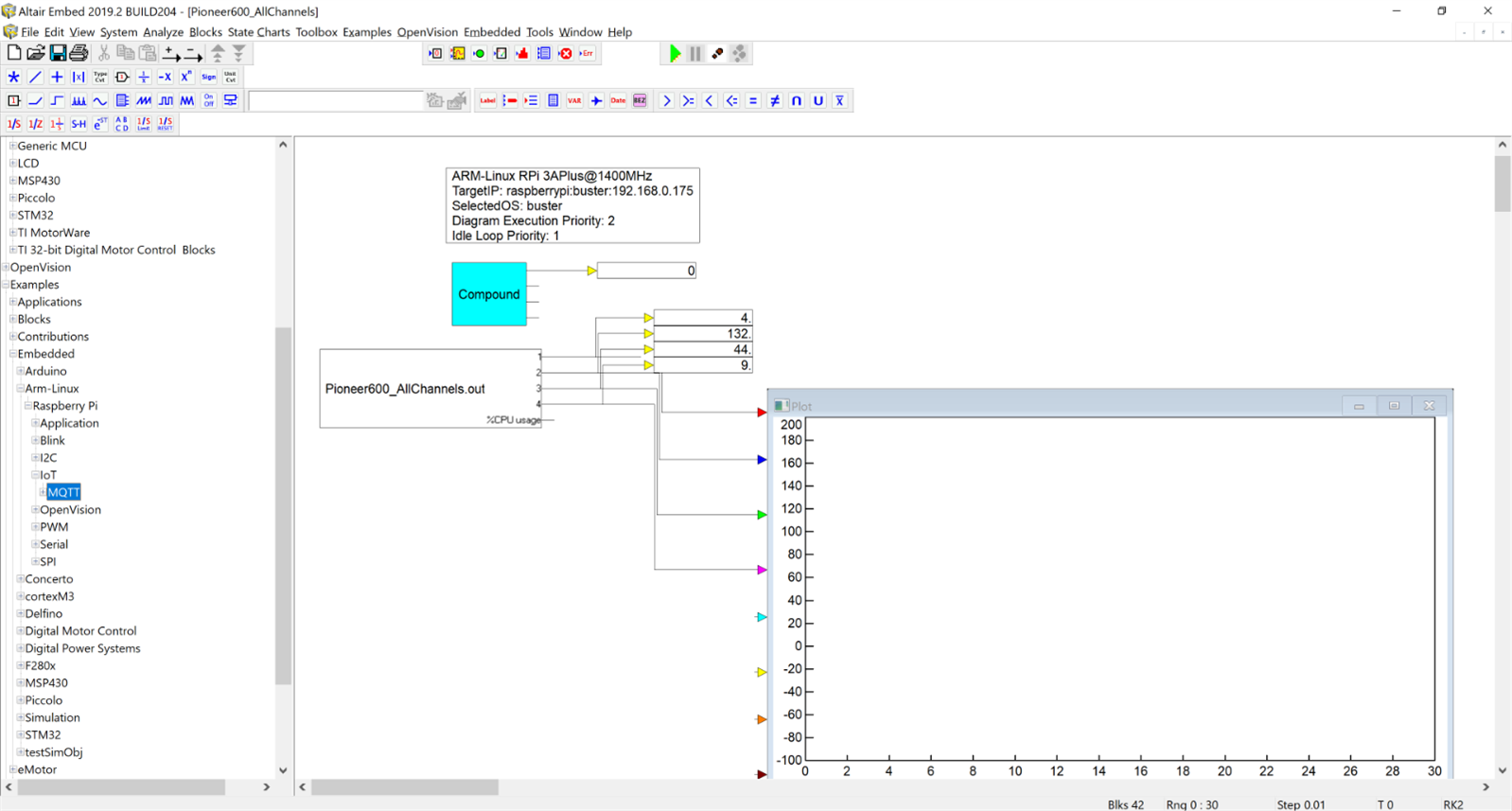The height and width of the screenshot is (811, 1512).
Task: Click the blue input connector on Plot
Action: click(x=762, y=460)
